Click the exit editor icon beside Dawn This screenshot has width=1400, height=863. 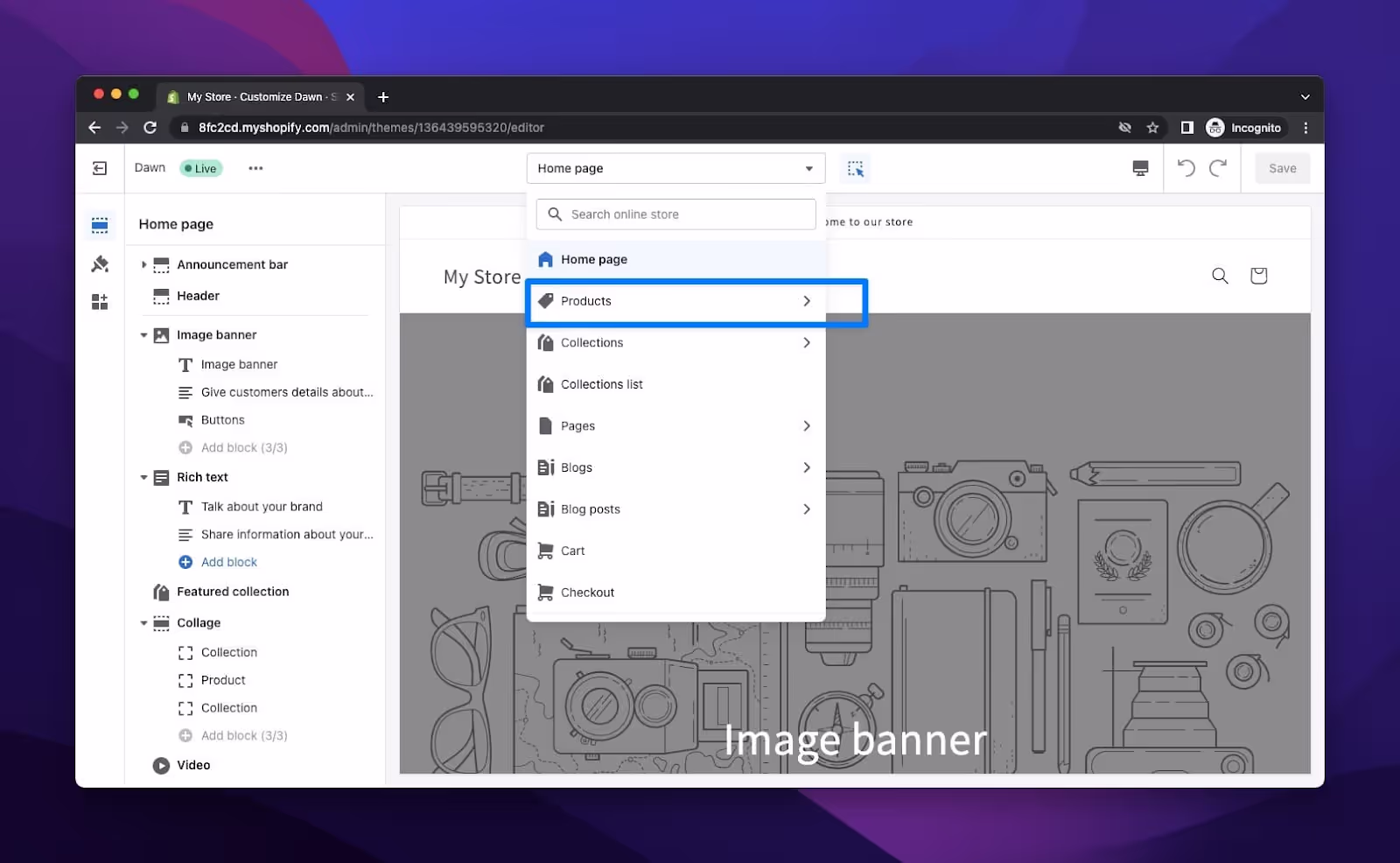(x=100, y=168)
